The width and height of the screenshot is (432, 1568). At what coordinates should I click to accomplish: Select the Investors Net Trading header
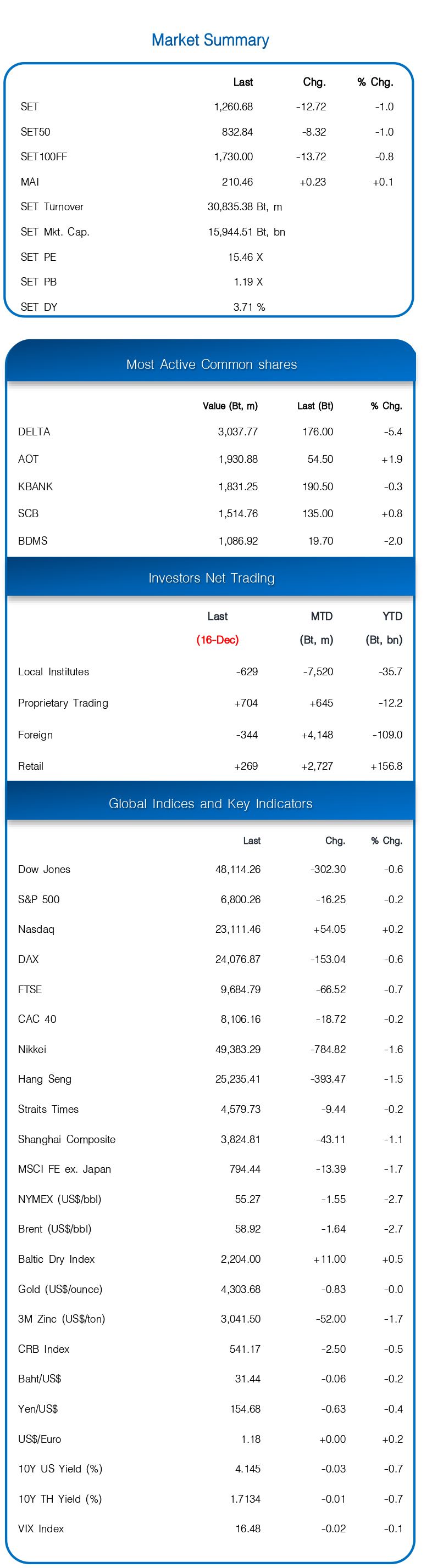tap(212, 578)
